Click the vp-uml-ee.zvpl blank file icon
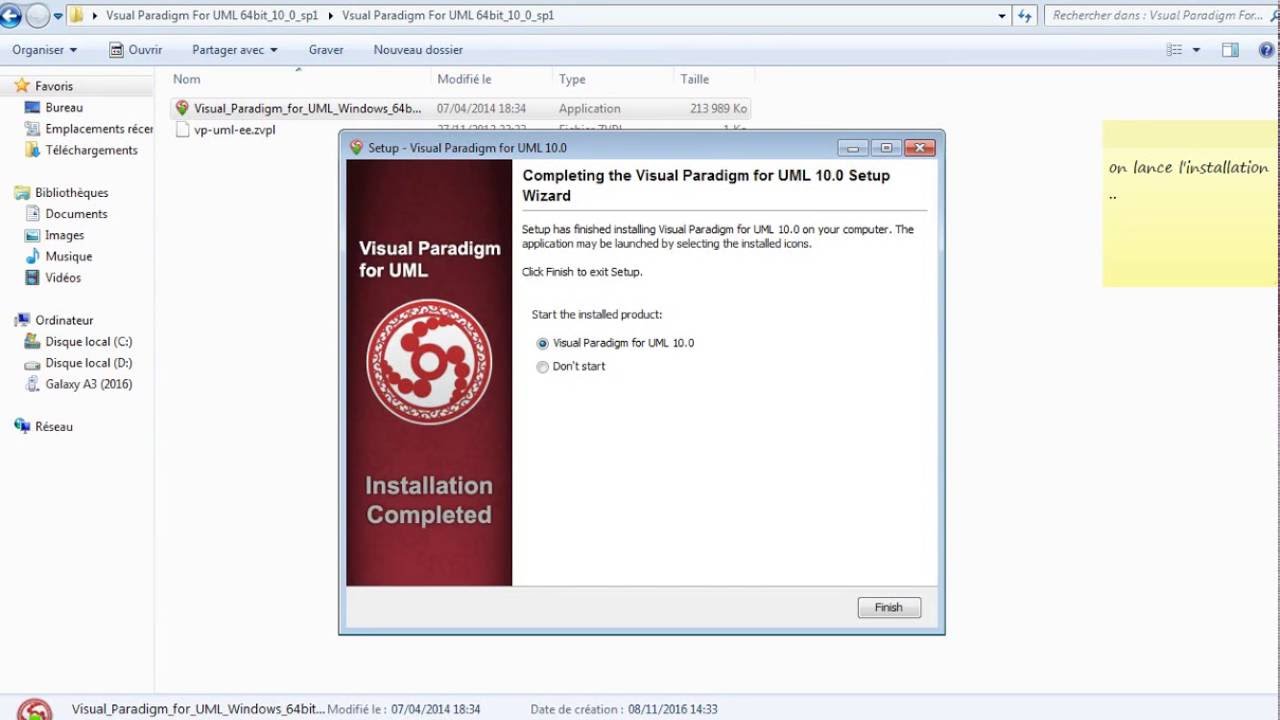 pyautogui.click(x=182, y=130)
